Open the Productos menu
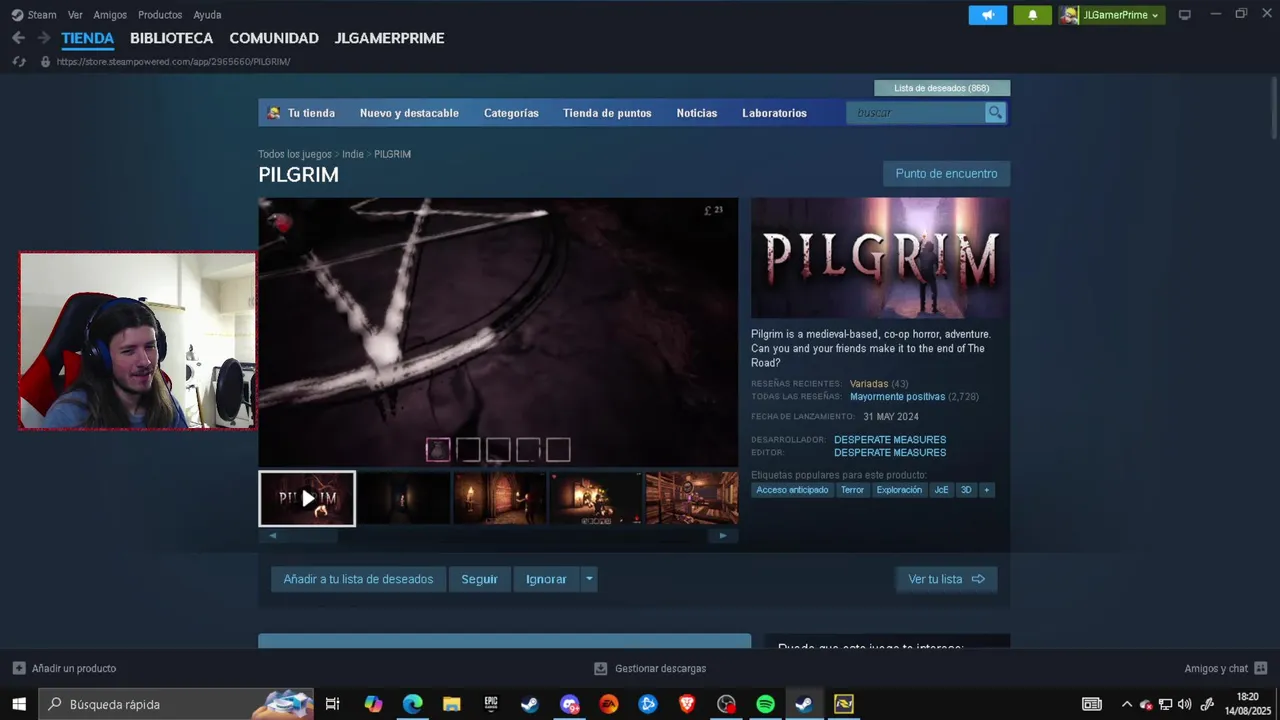The width and height of the screenshot is (1280, 720). pos(160,15)
